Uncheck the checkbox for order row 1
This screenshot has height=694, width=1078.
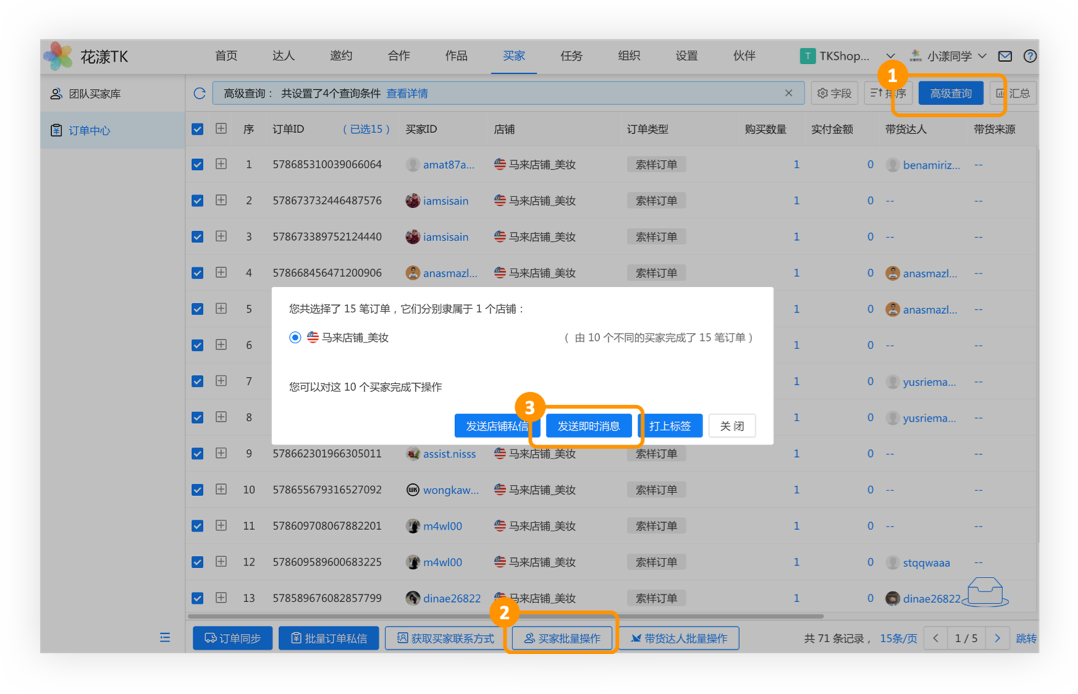197,164
